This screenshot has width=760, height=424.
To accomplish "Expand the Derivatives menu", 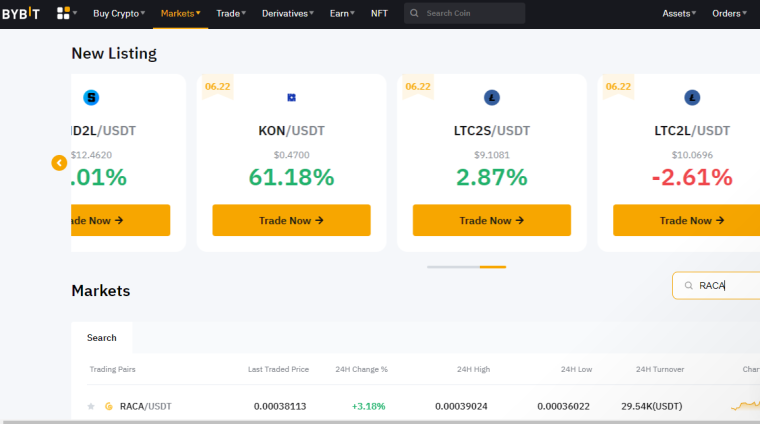I will [287, 14].
